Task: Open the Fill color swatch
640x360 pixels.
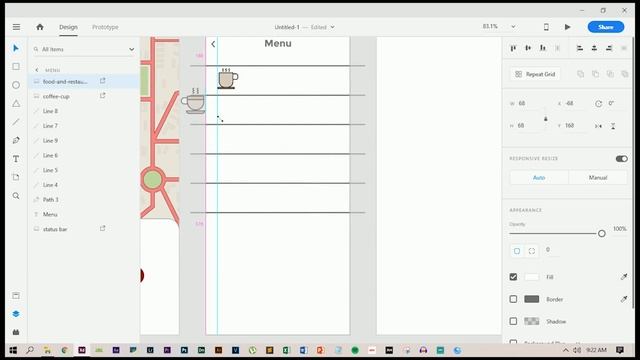Action: coord(531,277)
